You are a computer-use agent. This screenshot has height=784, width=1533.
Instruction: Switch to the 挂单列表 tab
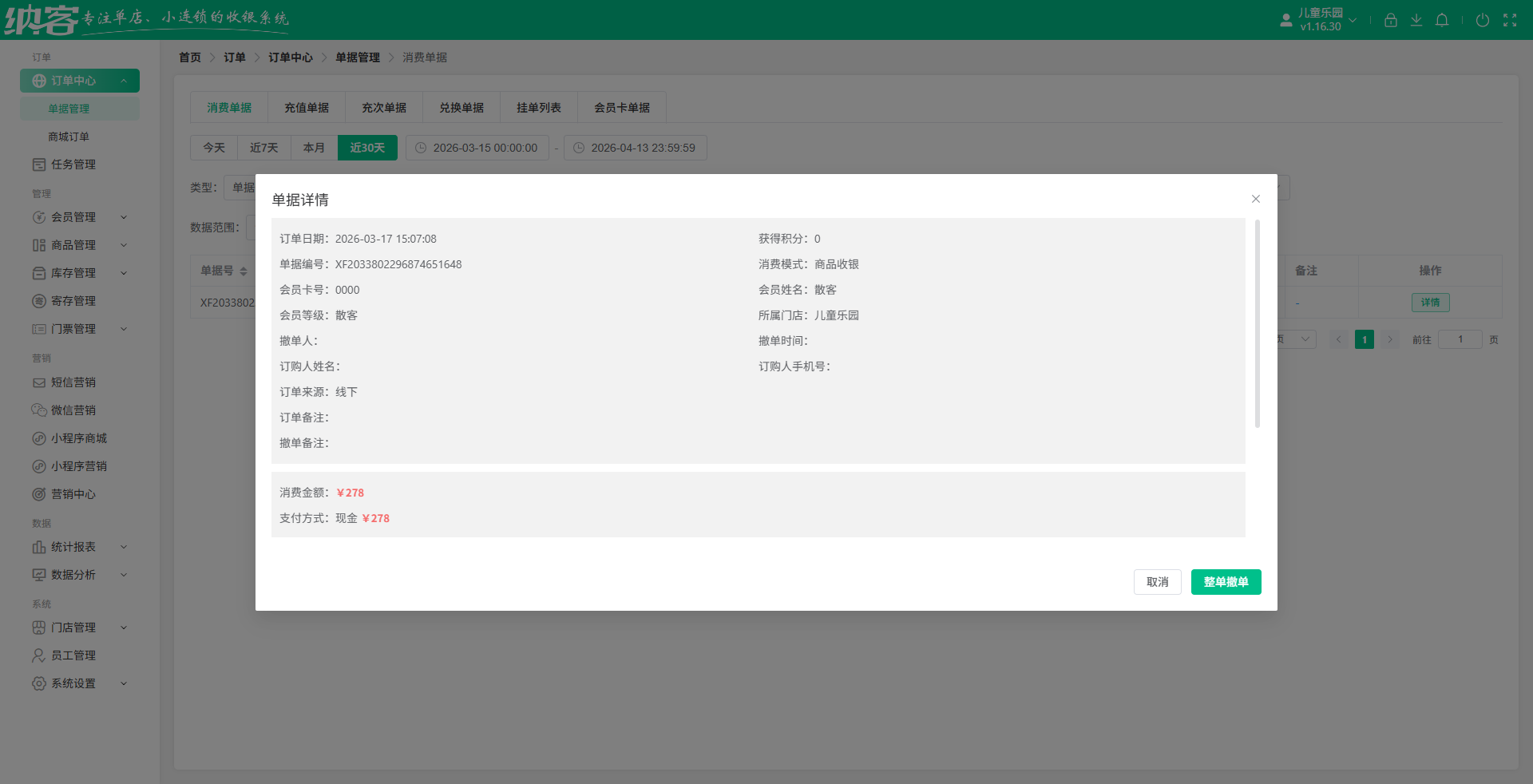pos(538,108)
